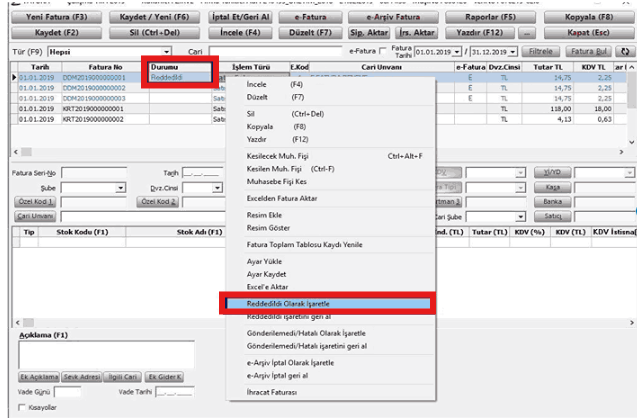
Task: Open the e-Fatura toolbar button
Action: click(310, 17)
